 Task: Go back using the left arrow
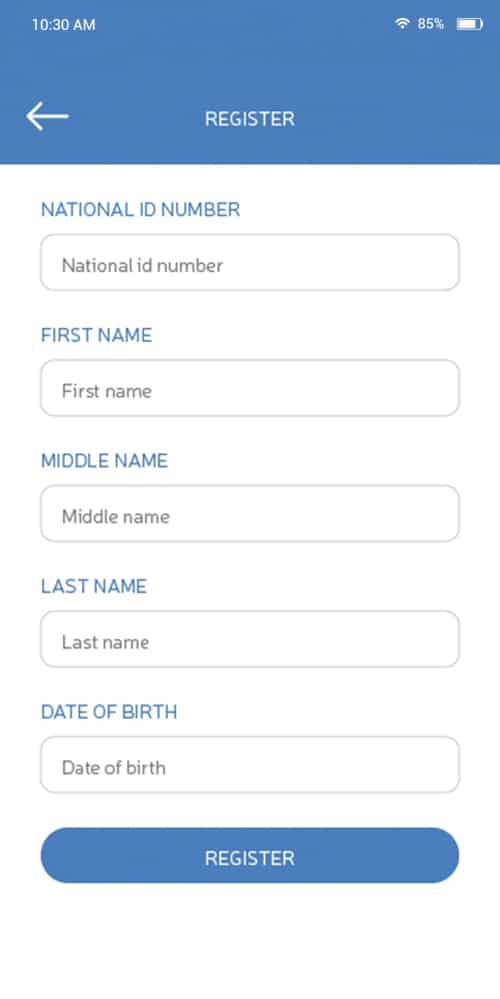click(47, 117)
